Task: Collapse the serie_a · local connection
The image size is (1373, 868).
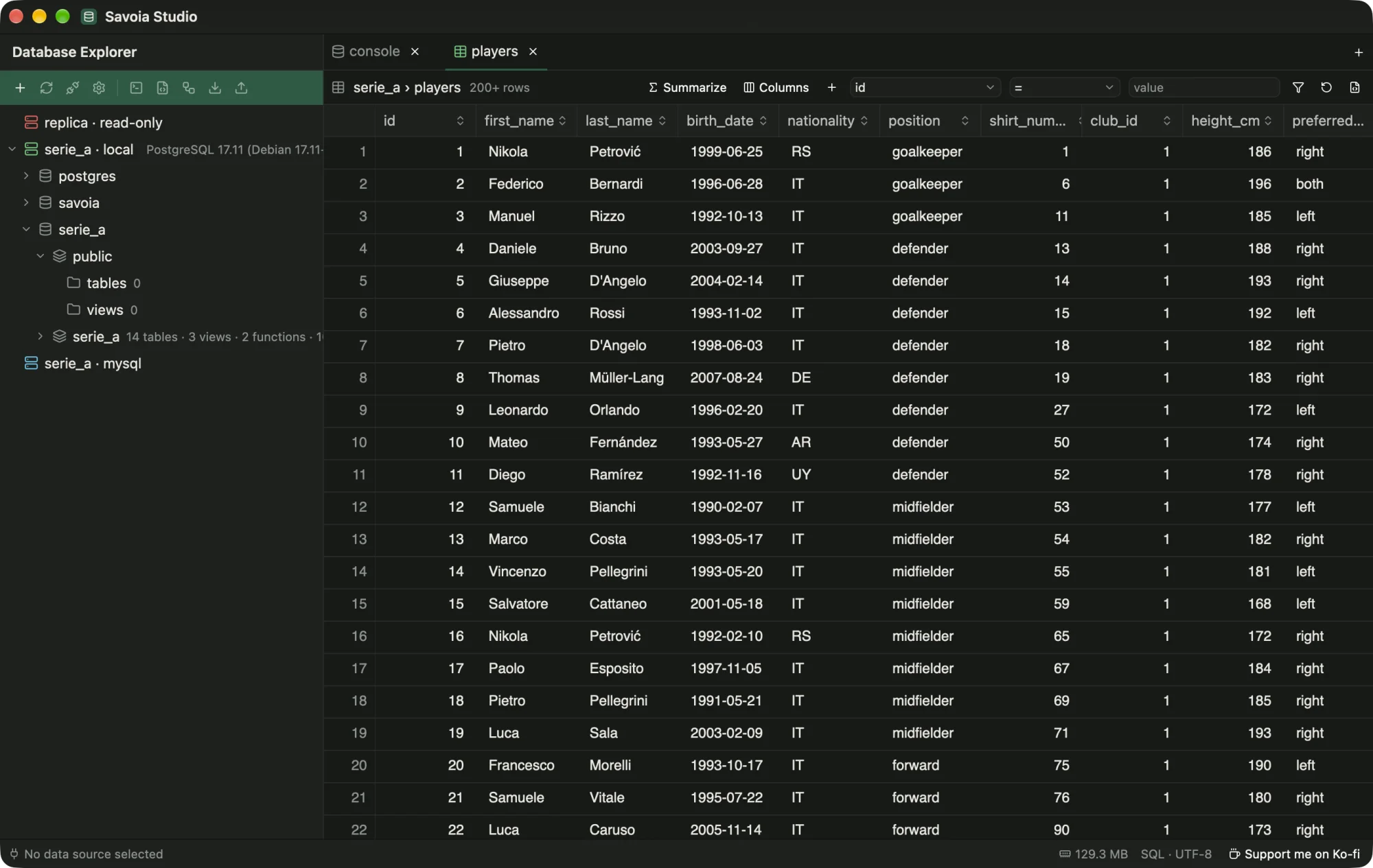Action: (12, 150)
